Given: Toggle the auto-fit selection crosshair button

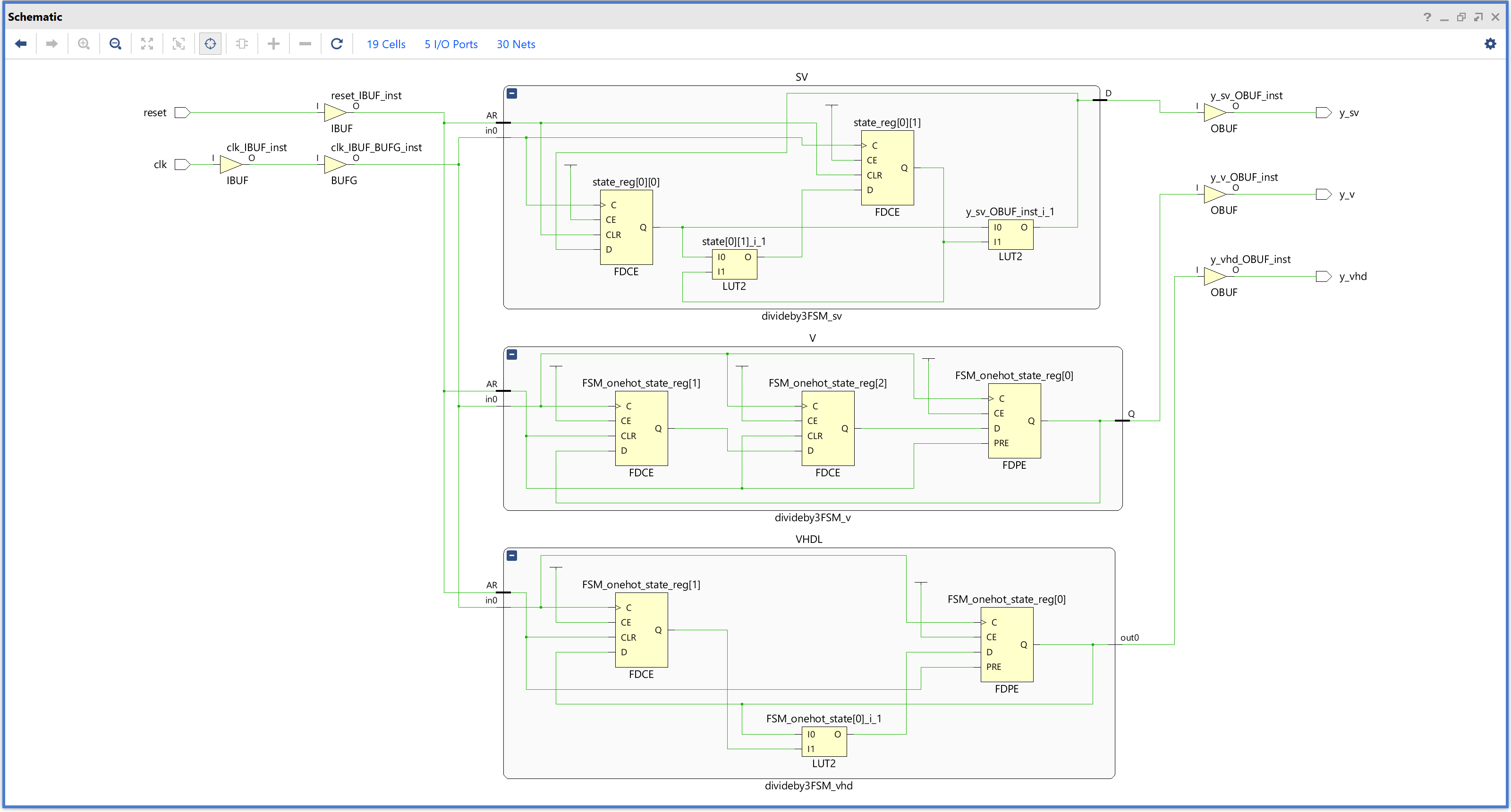Looking at the screenshot, I should point(210,44).
